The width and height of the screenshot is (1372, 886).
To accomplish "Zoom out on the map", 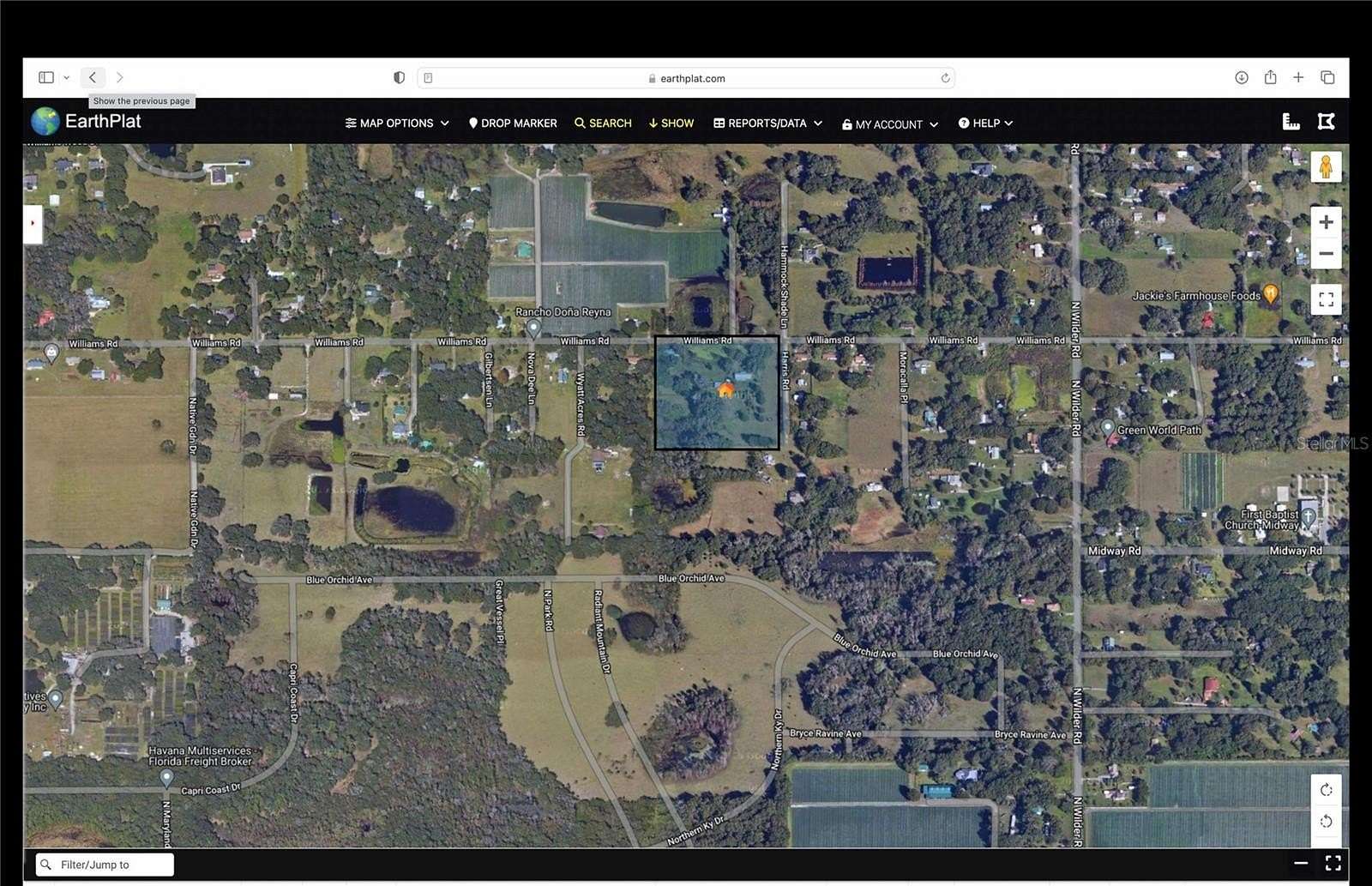I will point(1326,253).
